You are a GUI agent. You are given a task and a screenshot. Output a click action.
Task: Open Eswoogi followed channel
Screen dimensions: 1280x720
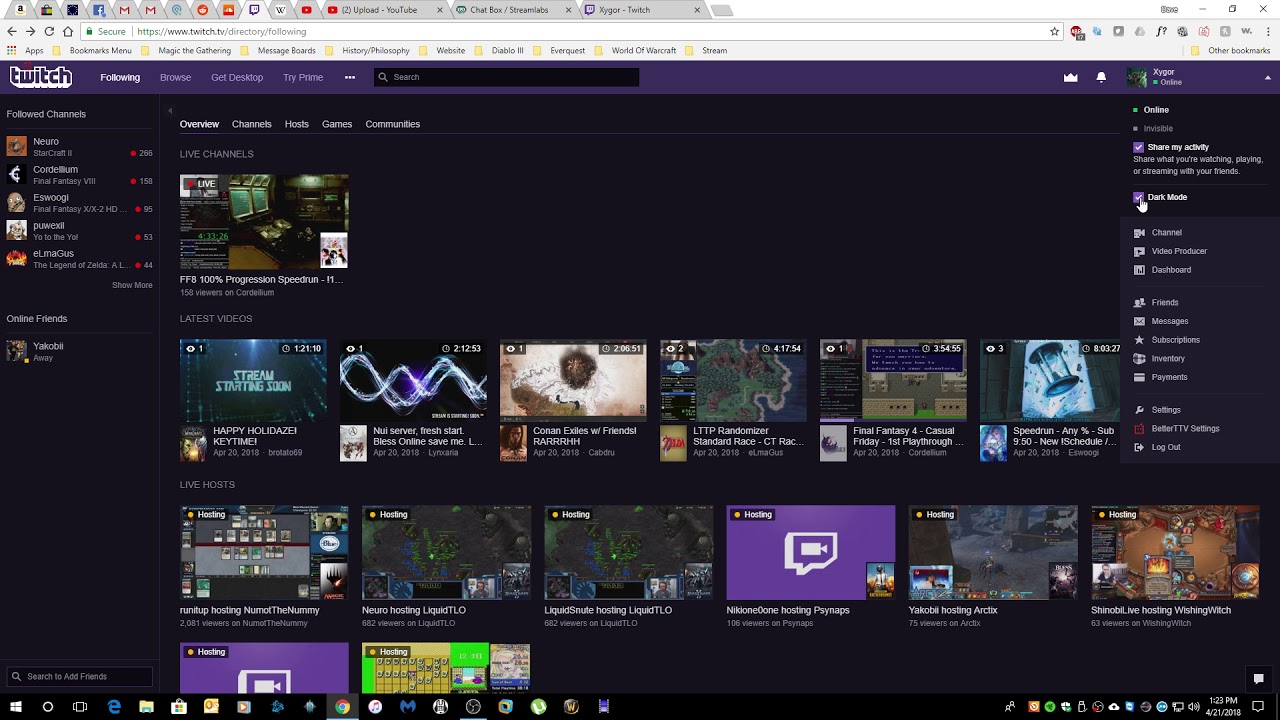click(x=80, y=203)
